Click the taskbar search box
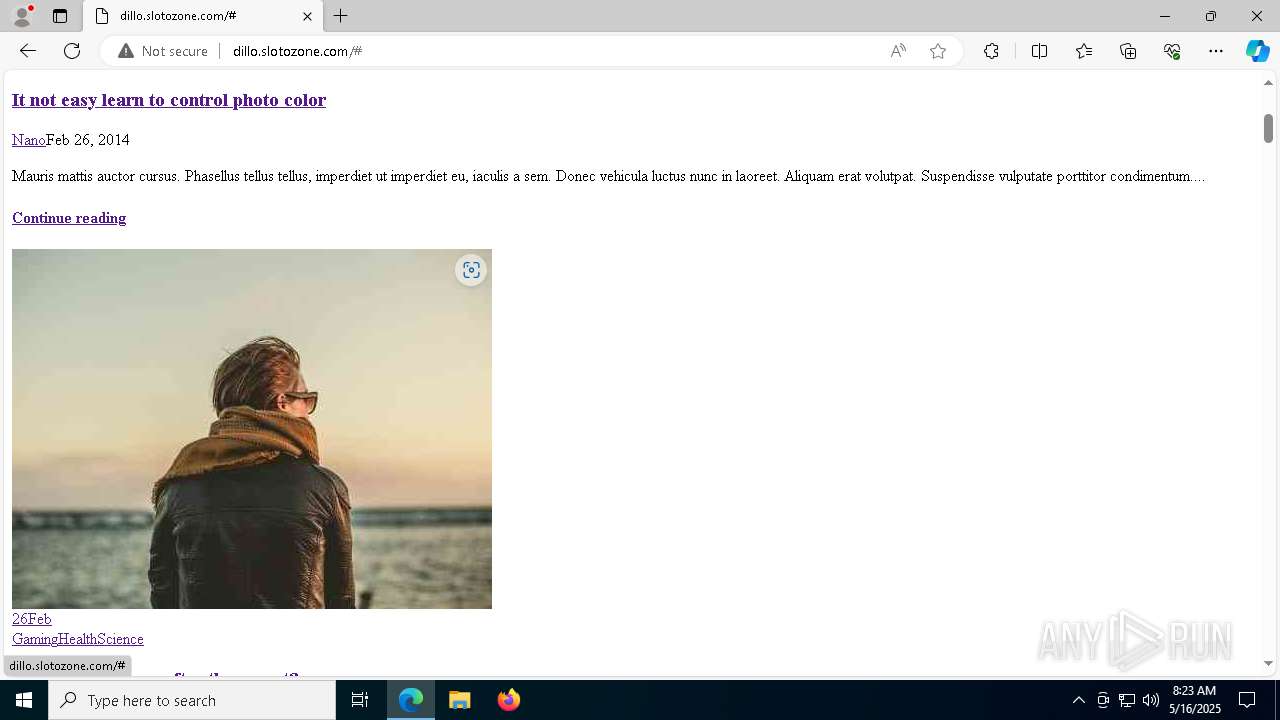Image resolution: width=1280 pixels, height=720 pixels. (192, 700)
